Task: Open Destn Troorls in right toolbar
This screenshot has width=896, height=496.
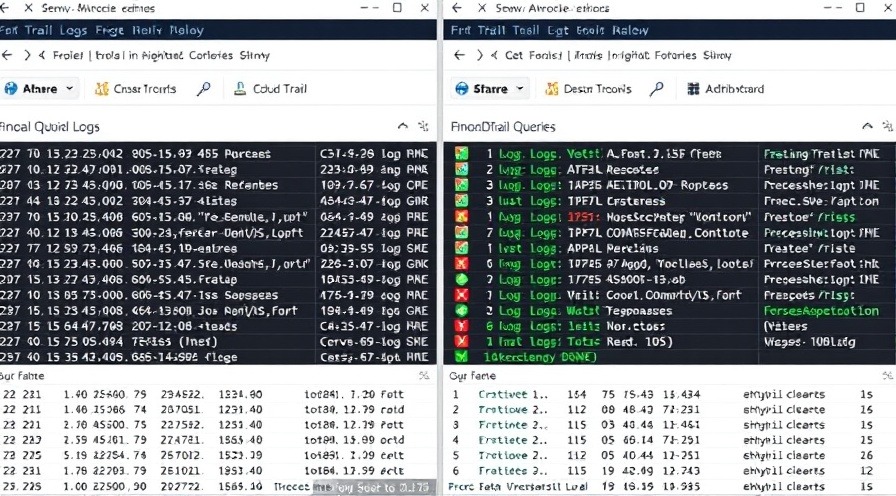Action: click(588, 89)
